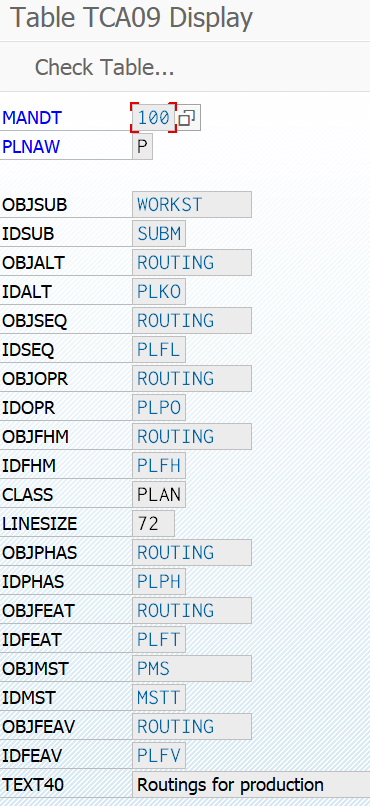
Task: Click the value help icon next to MANDT
Action: (x=188, y=118)
